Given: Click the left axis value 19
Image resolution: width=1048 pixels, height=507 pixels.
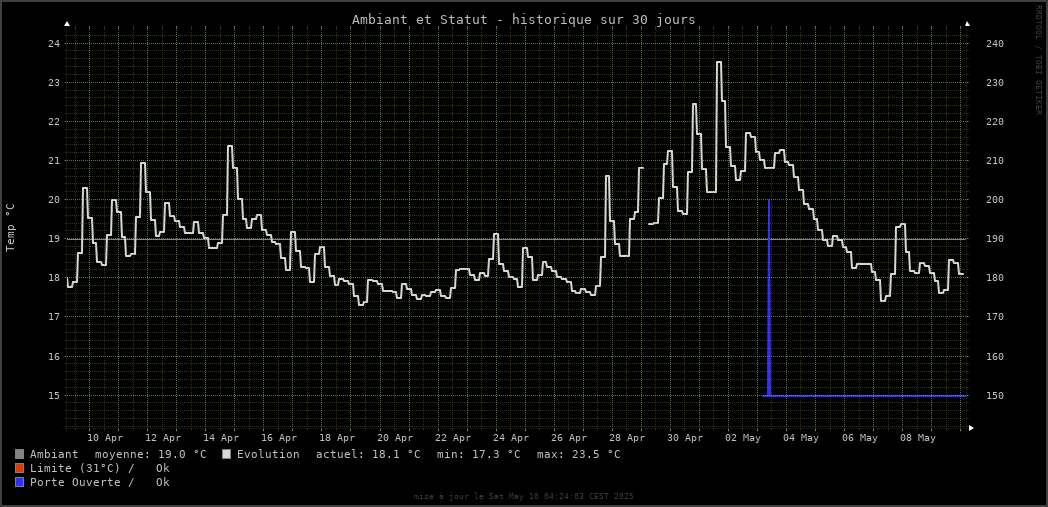Looking at the screenshot, I should pyautogui.click(x=53, y=239).
